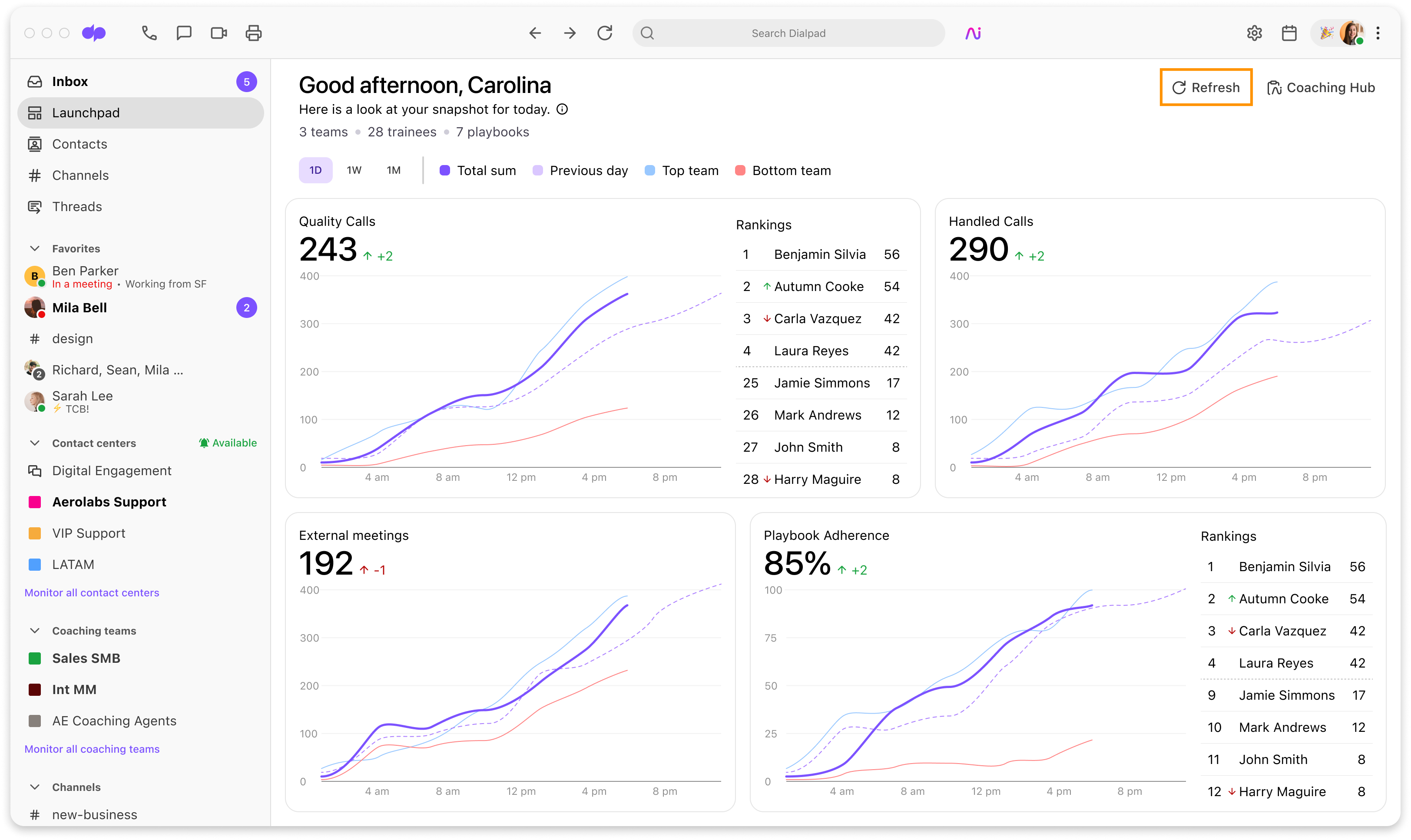The width and height of the screenshot is (1411, 840).
Task: Click the pink Aerolabs Support color square
Action: [34, 502]
